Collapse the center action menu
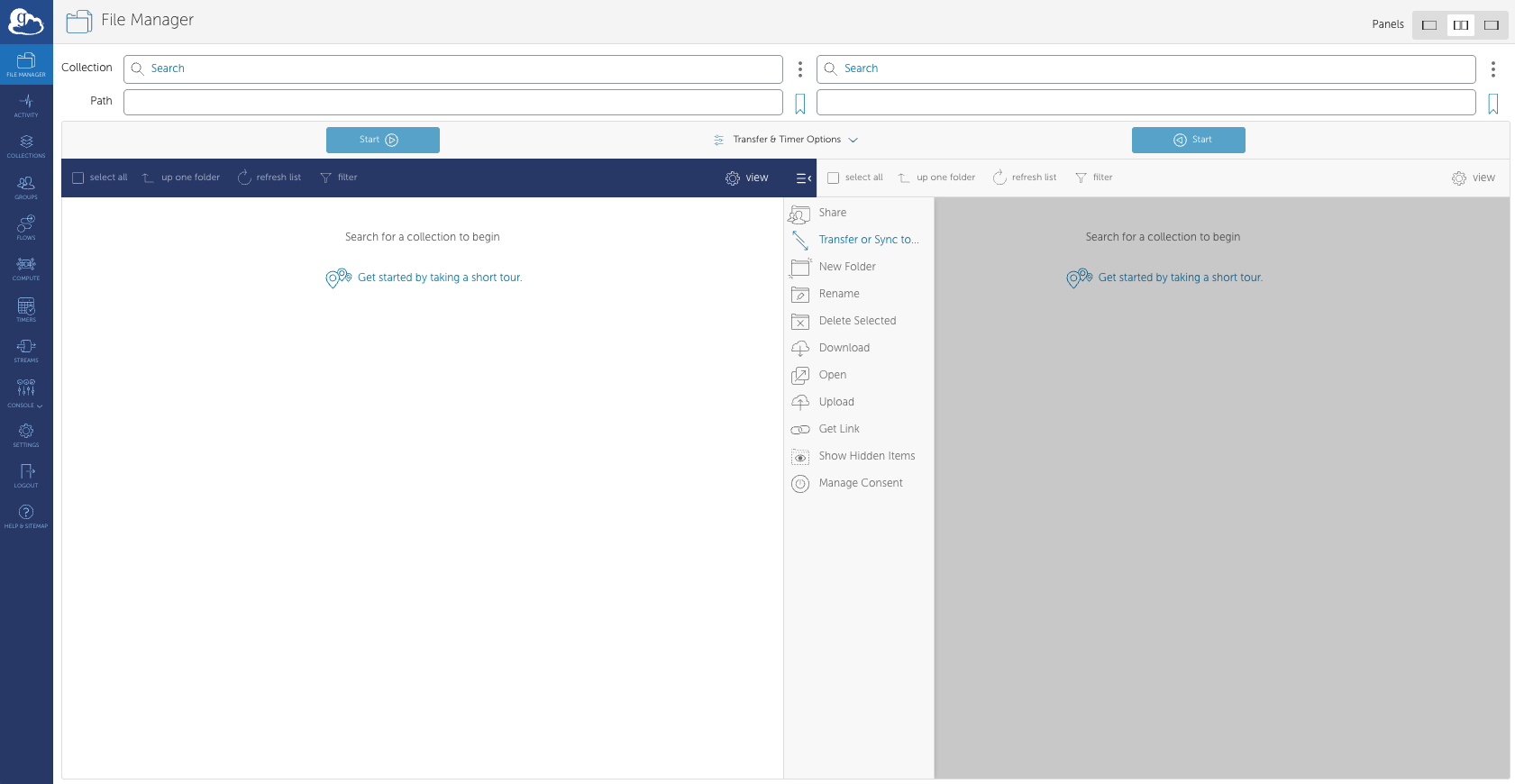 tap(803, 178)
